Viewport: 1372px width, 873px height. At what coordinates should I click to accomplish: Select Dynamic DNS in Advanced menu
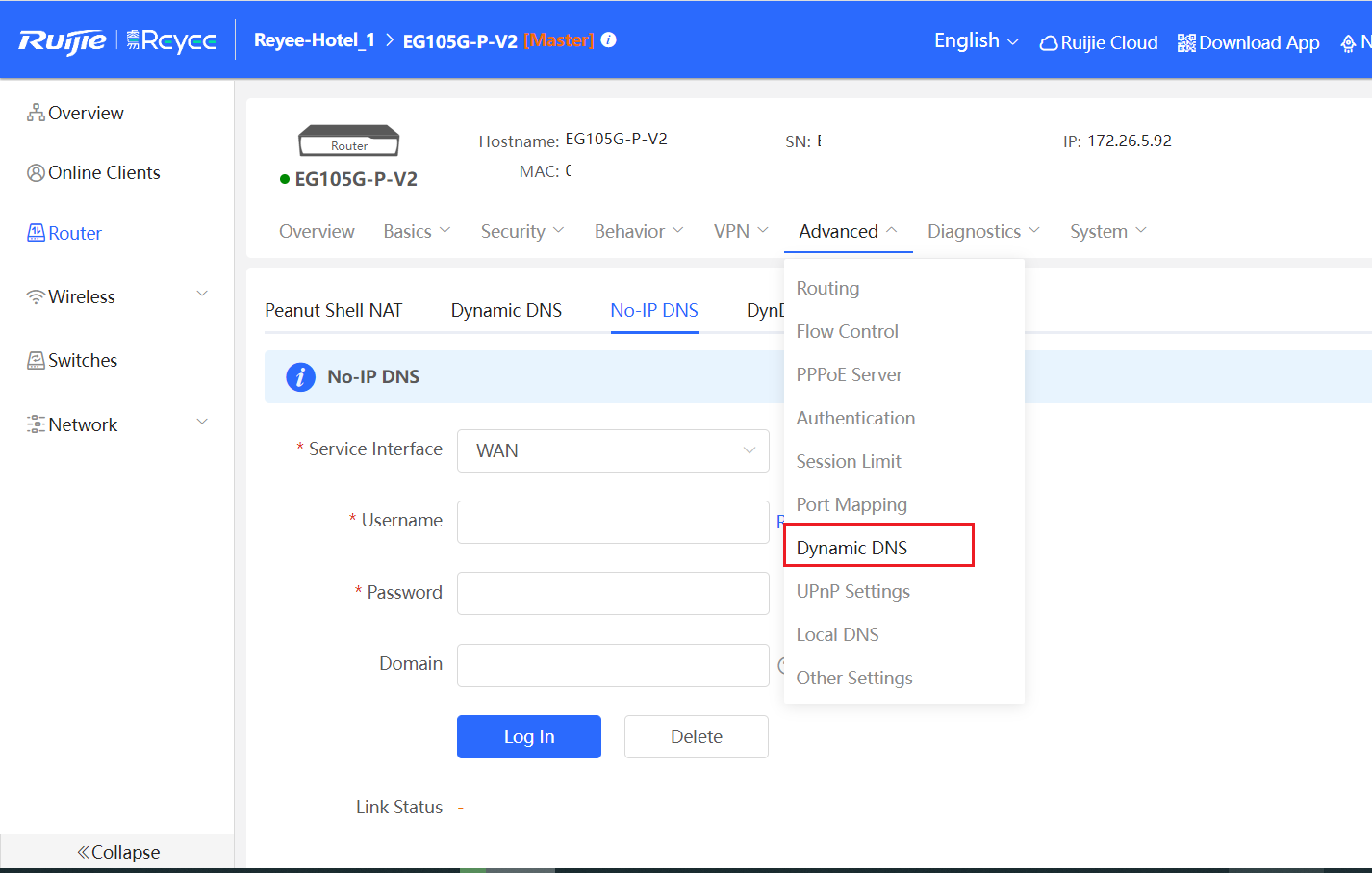click(851, 548)
